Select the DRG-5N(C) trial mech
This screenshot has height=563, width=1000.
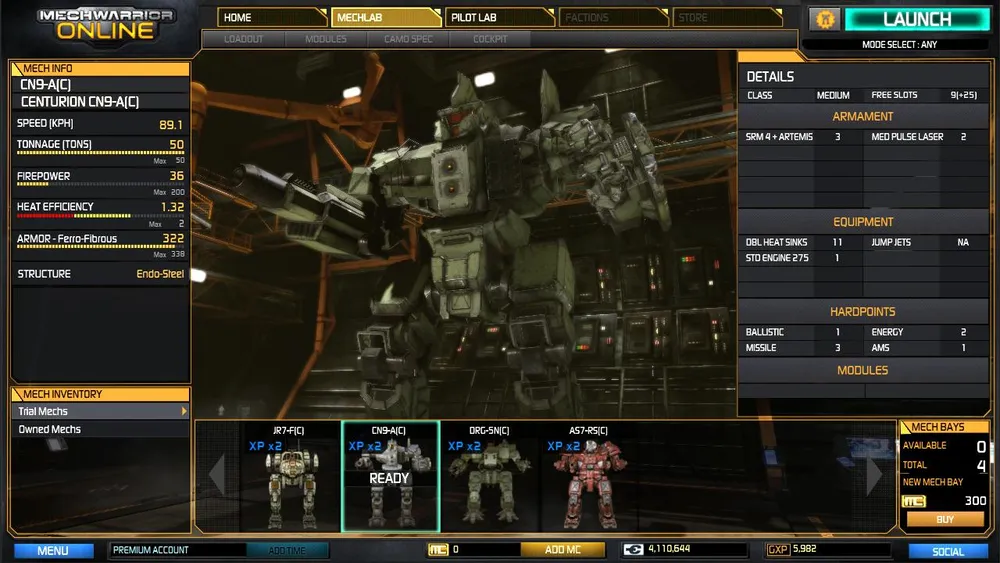[x=489, y=476]
